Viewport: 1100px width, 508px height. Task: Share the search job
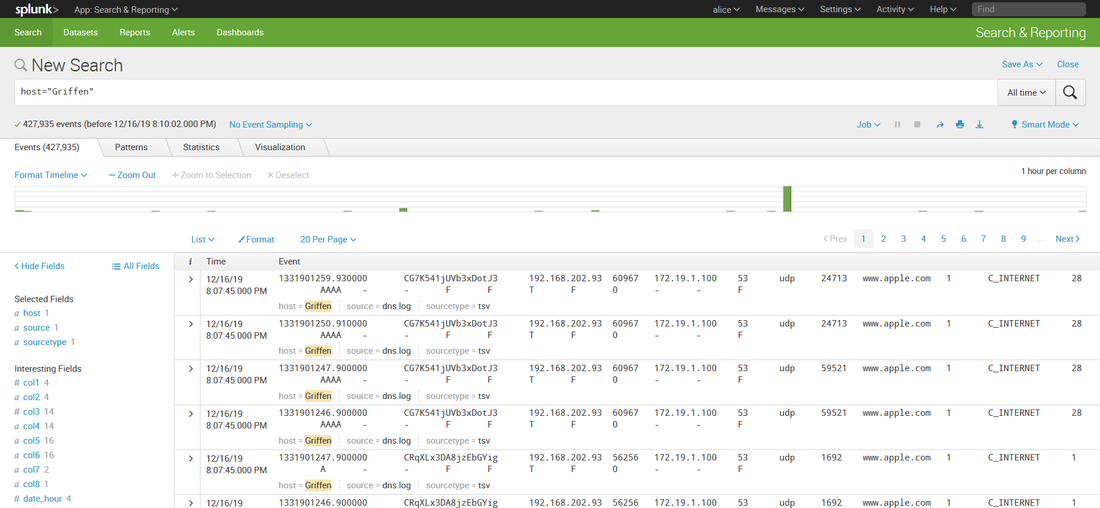pyautogui.click(x=940, y=124)
